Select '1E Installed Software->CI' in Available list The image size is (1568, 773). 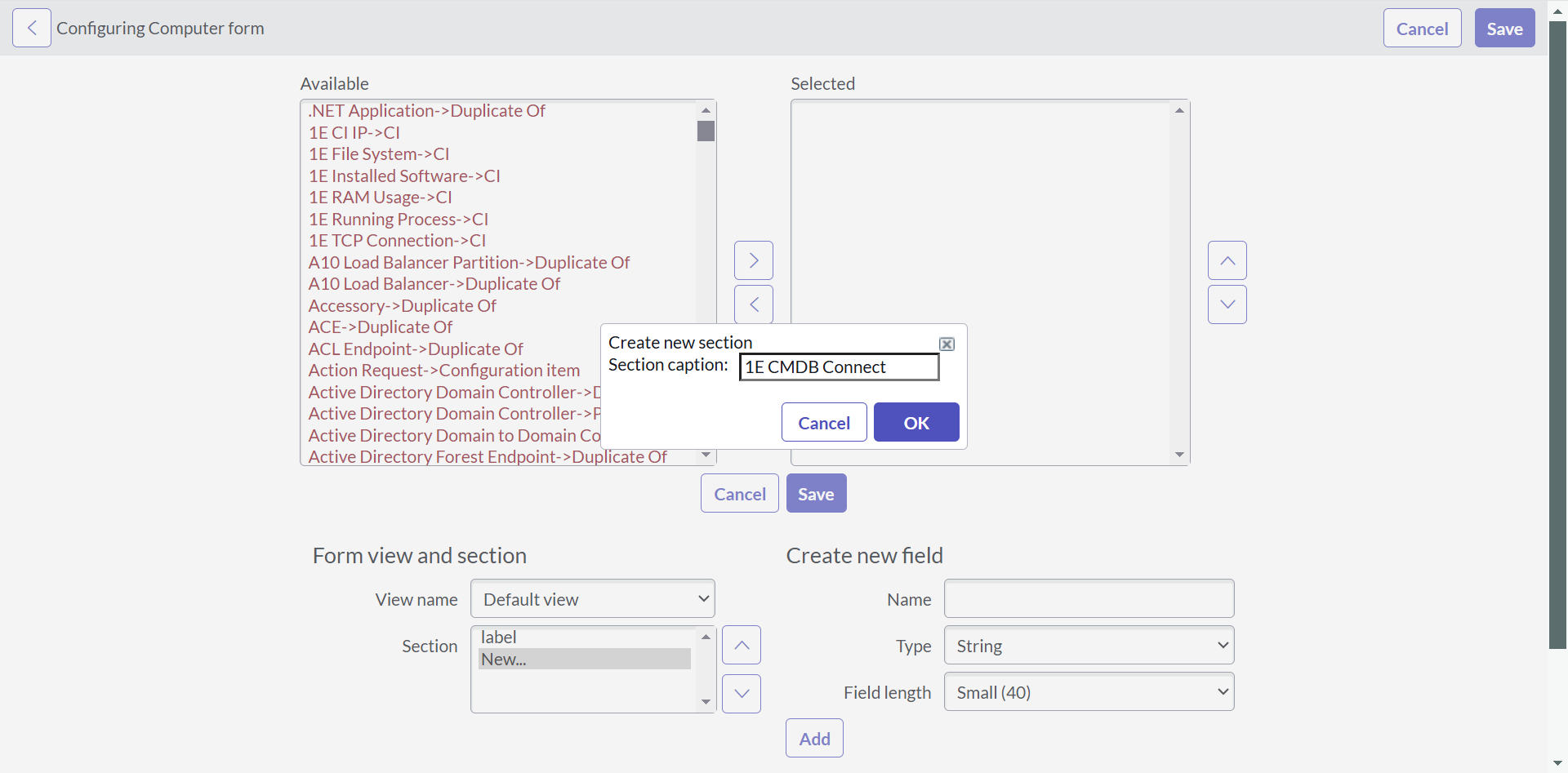click(x=404, y=176)
